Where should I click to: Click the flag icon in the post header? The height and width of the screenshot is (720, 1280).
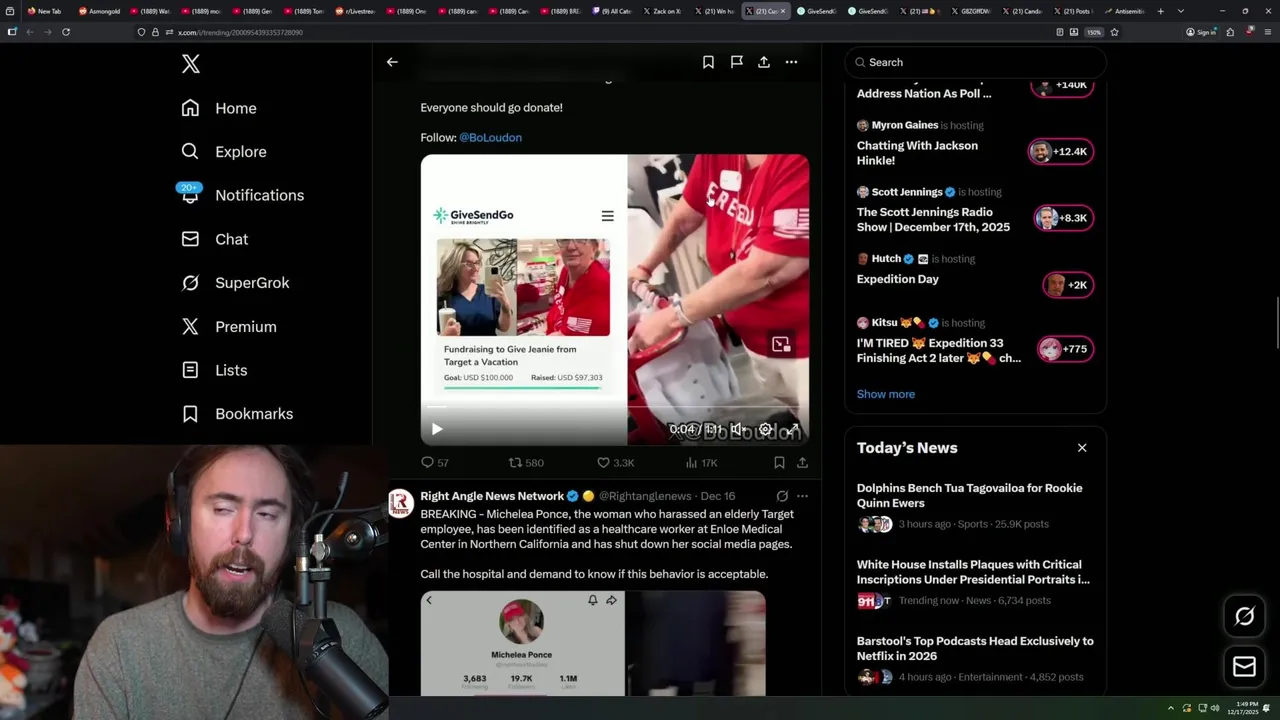pyautogui.click(x=736, y=62)
